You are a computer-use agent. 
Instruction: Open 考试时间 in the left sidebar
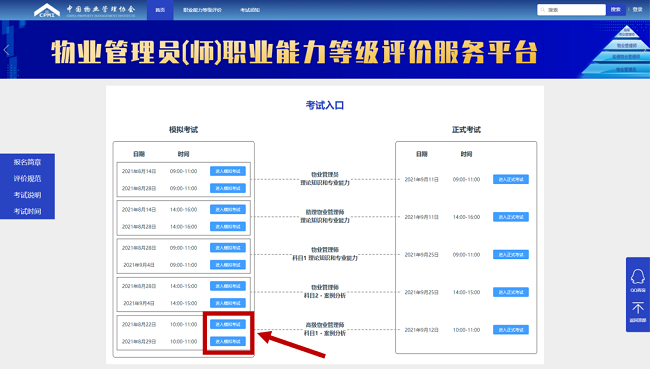pos(27,211)
